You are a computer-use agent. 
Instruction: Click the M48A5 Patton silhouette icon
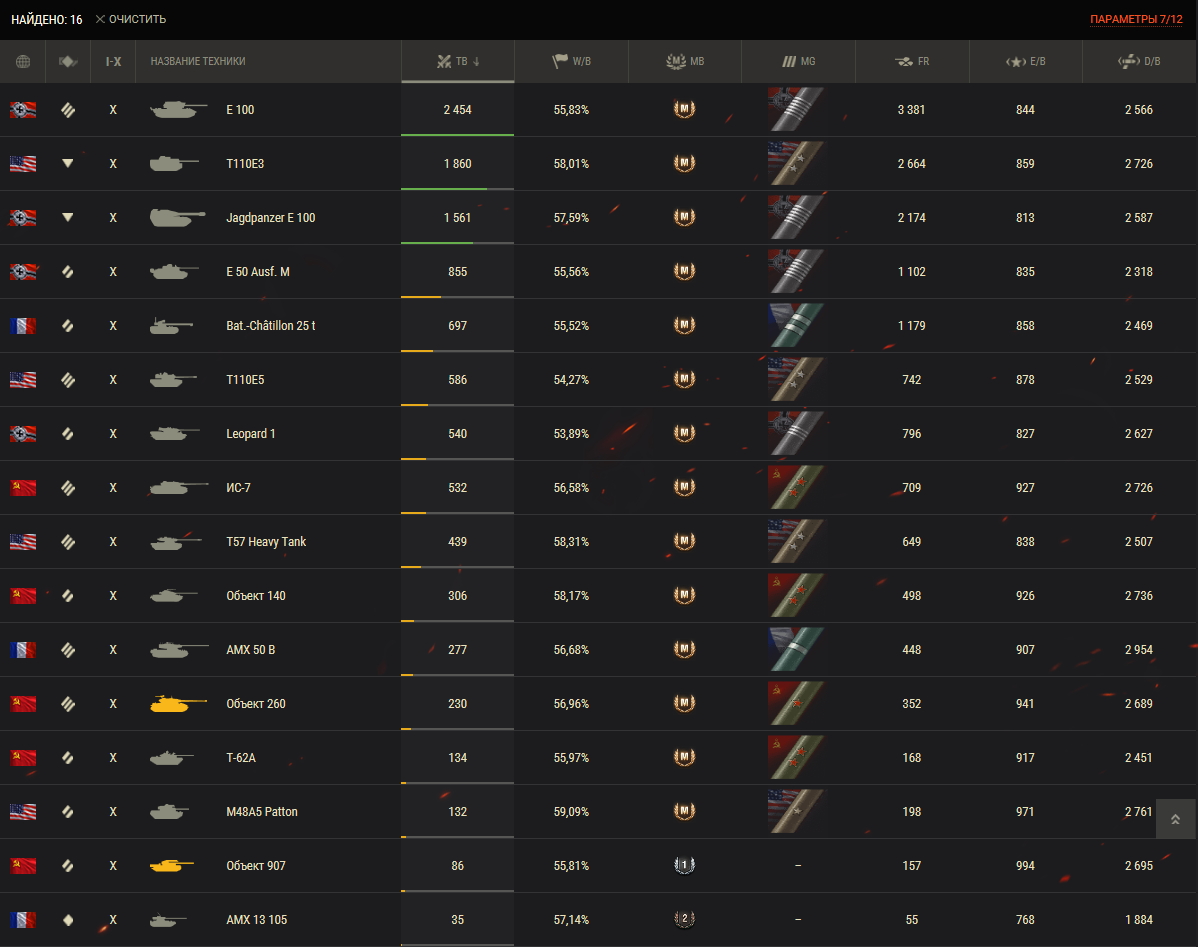(x=170, y=812)
